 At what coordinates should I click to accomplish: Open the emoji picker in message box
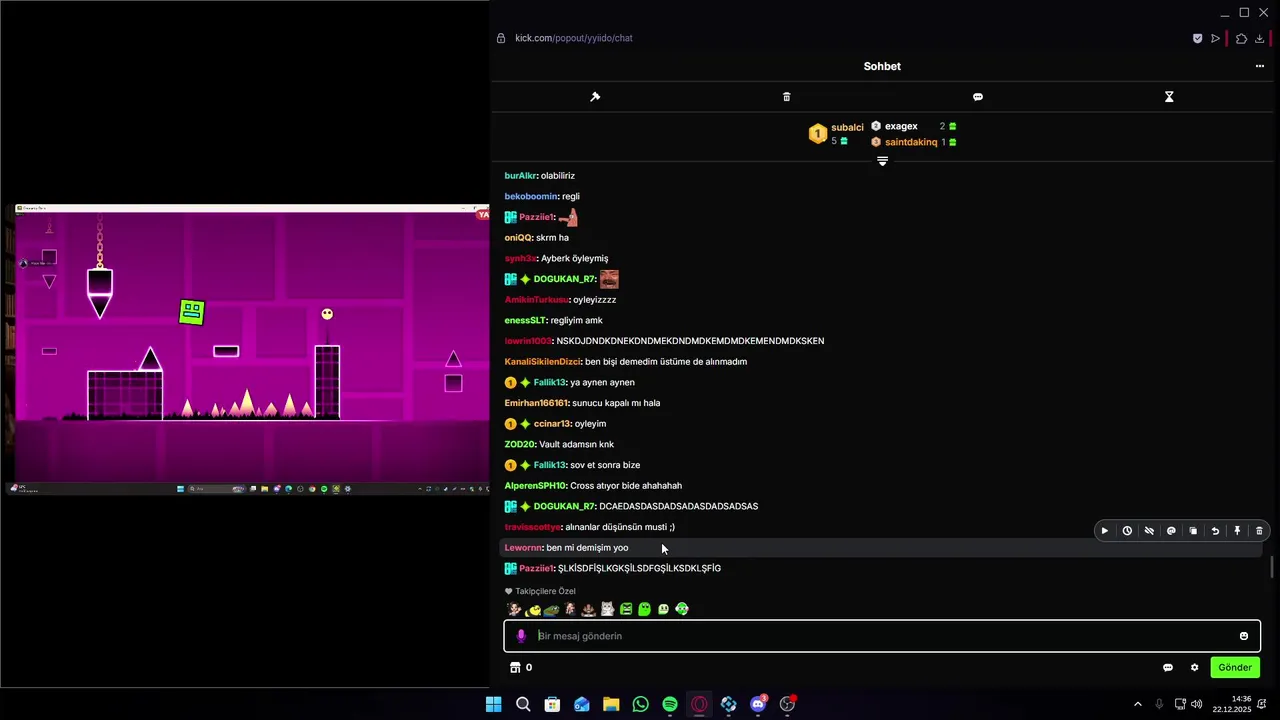[x=1244, y=636]
